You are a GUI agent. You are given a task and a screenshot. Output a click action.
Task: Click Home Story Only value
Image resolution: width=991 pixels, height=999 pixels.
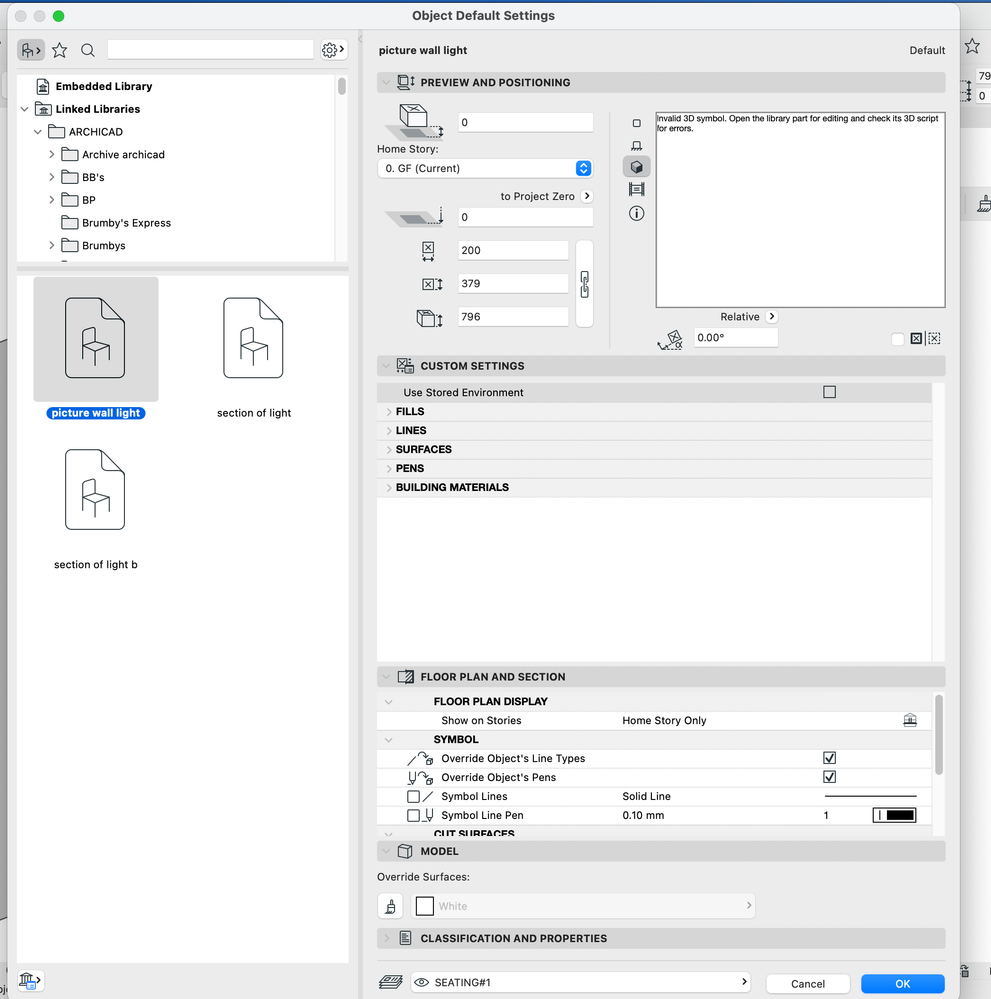[664, 721]
